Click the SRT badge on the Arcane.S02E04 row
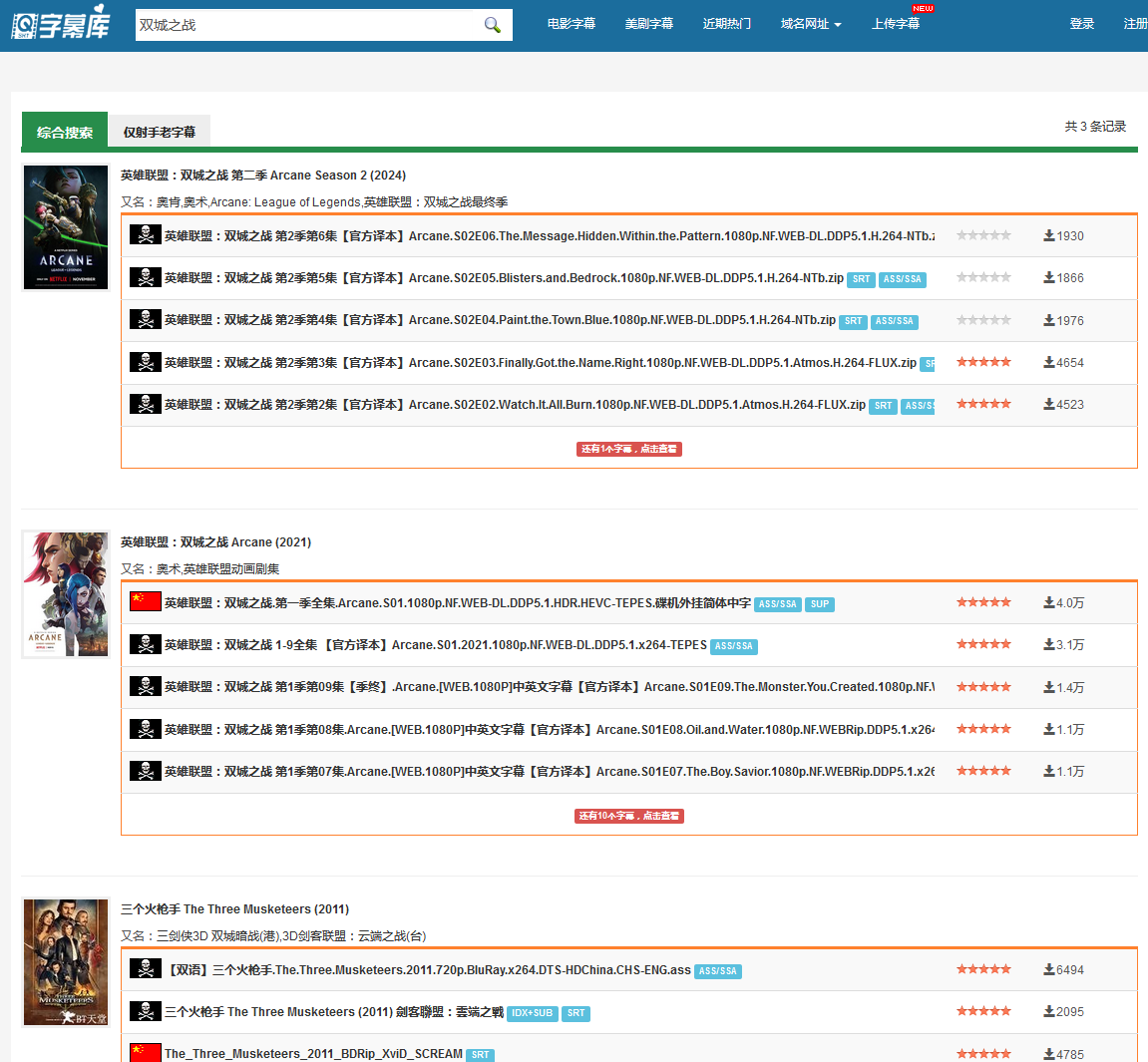 pos(854,321)
